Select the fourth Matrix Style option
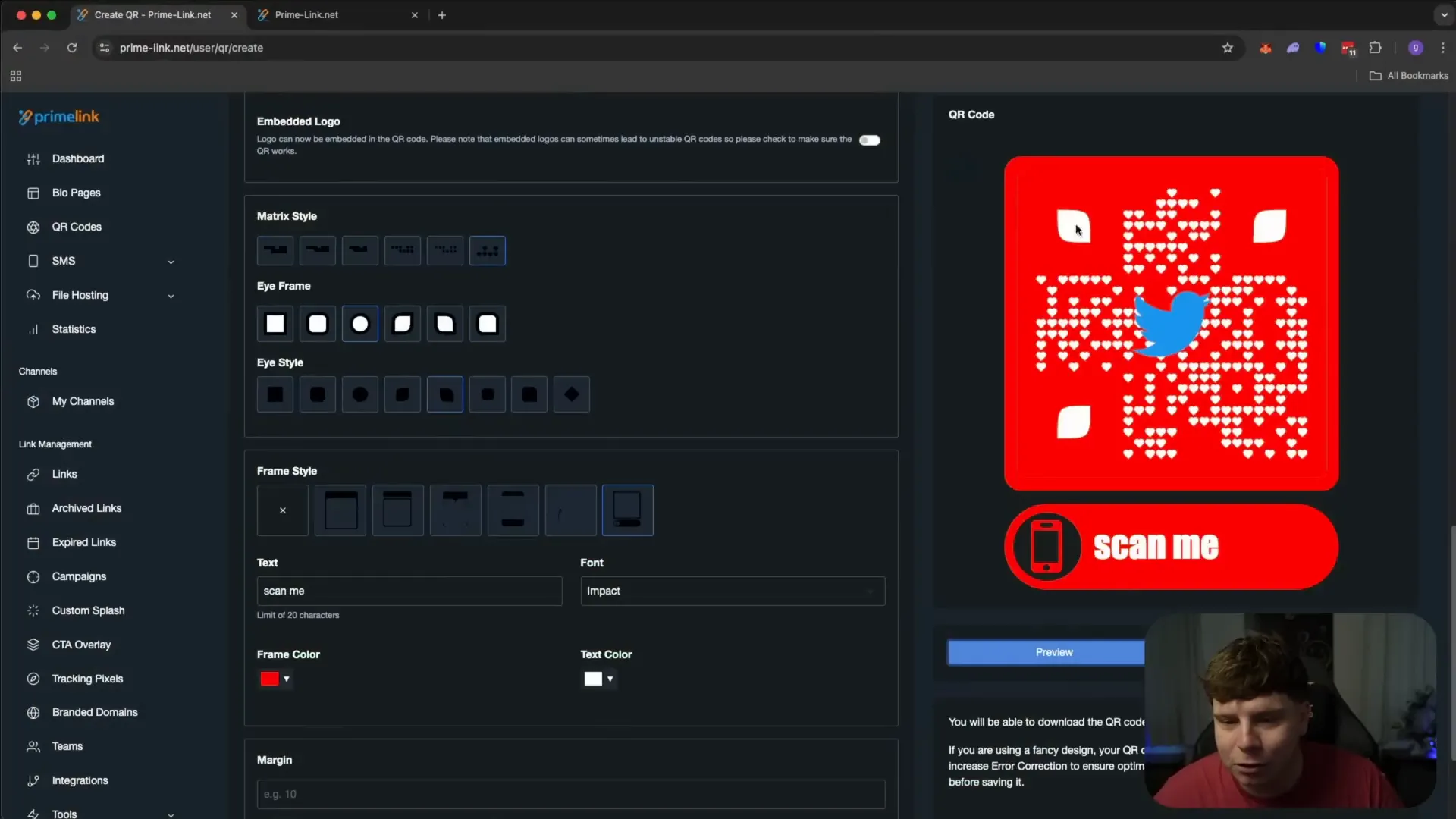The width and height of the screenshot is (1456, 819). click(x=403, y=250)
